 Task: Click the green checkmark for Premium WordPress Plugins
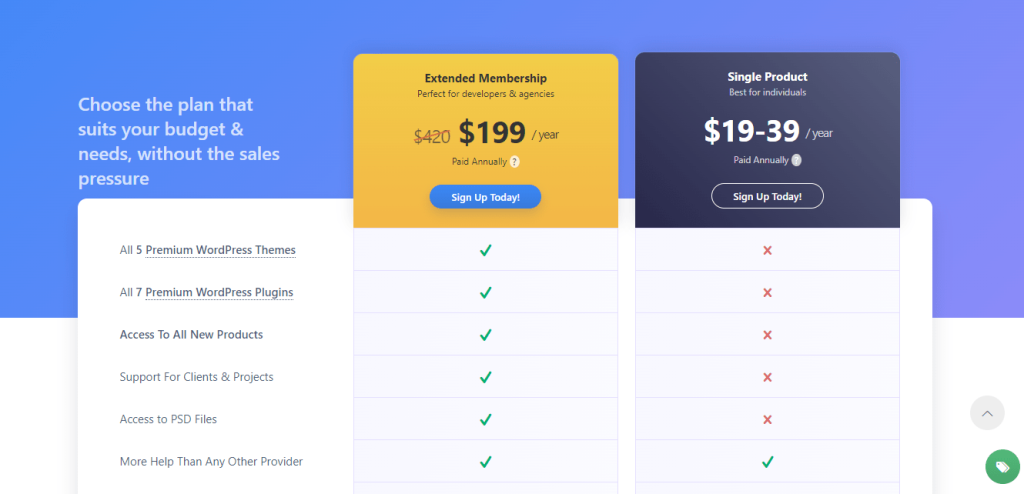click(485, 293)
